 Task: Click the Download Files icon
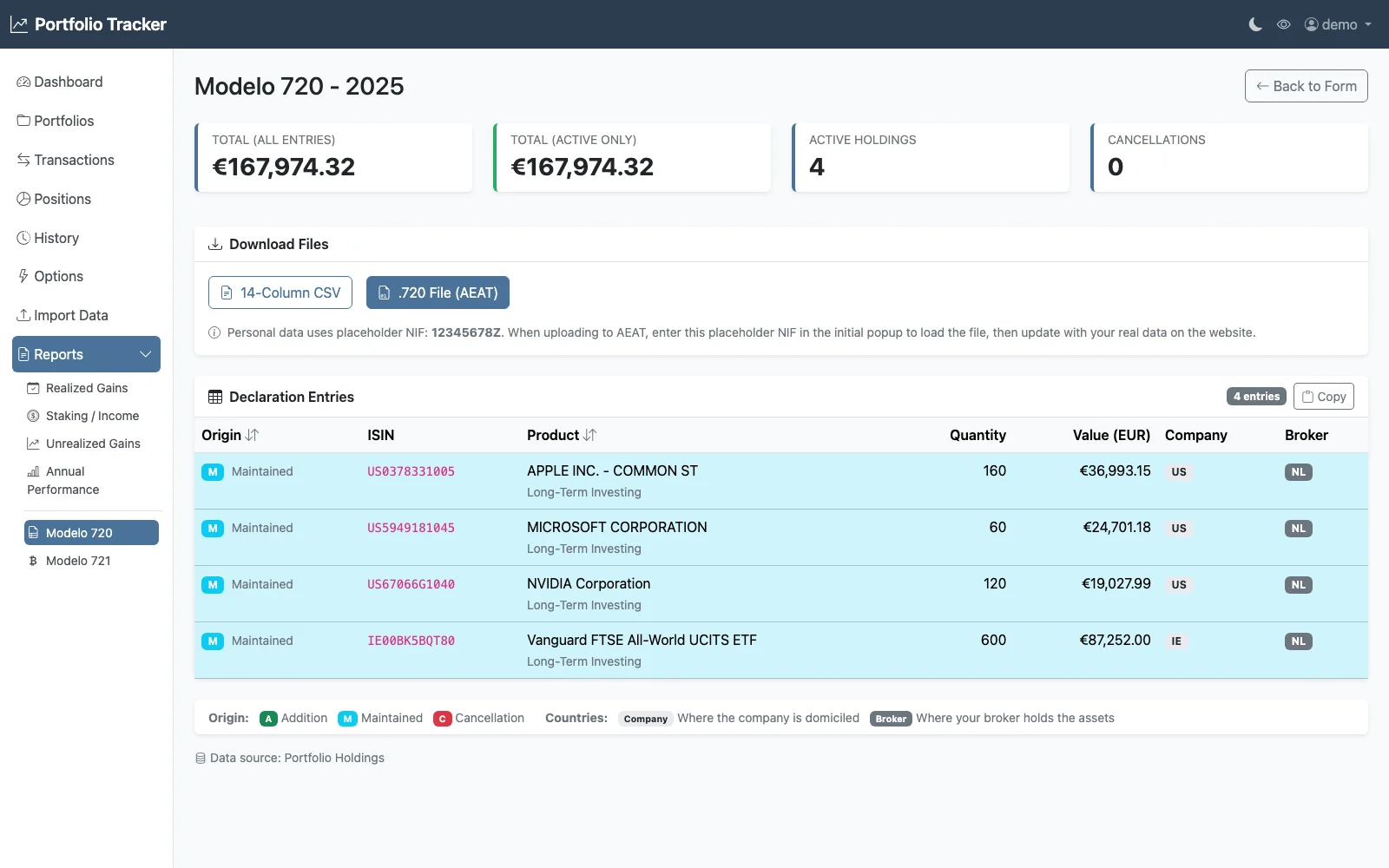click(215, 244)
